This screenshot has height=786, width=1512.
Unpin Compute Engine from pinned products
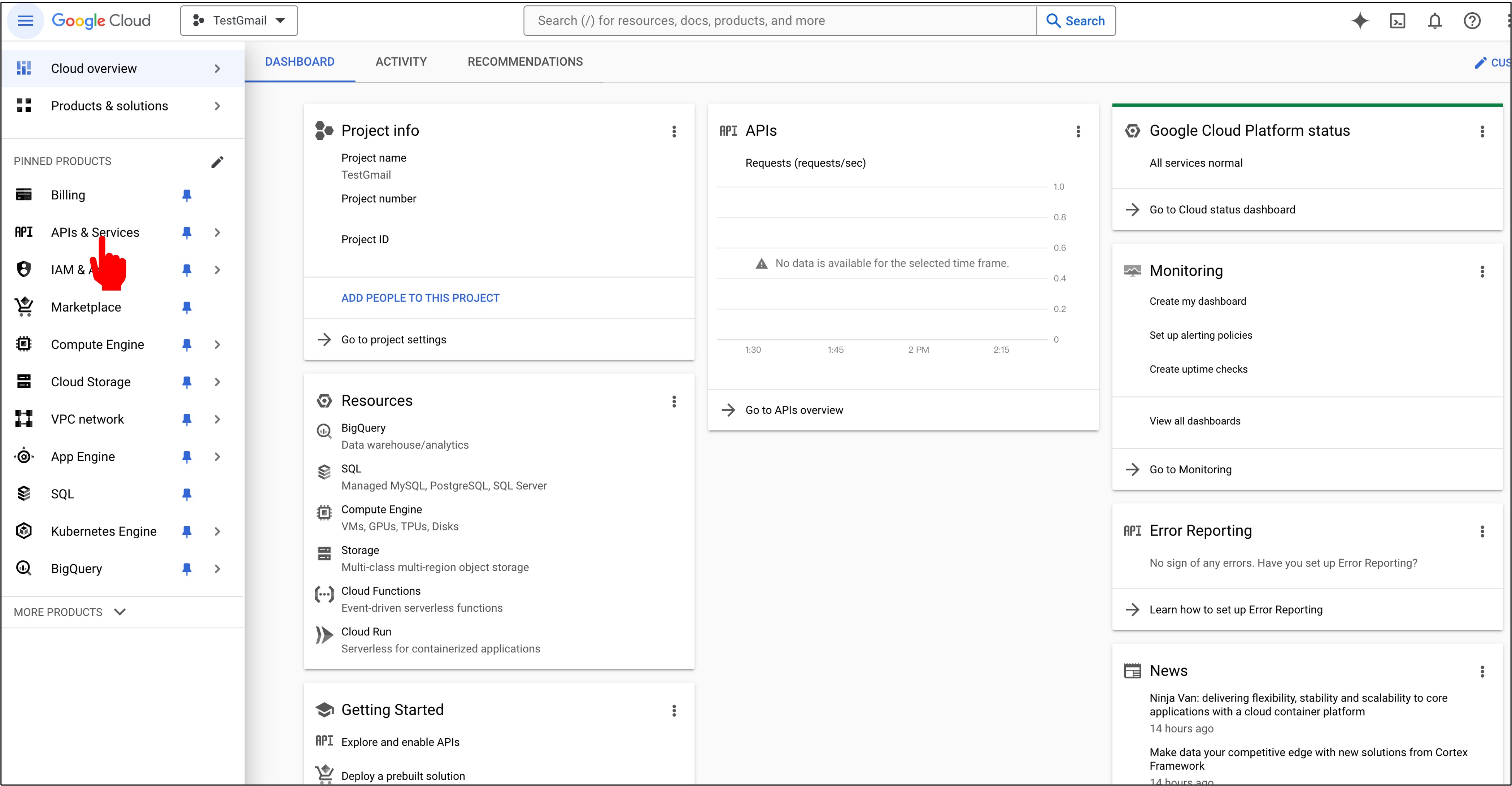click(x=187, y=345)
